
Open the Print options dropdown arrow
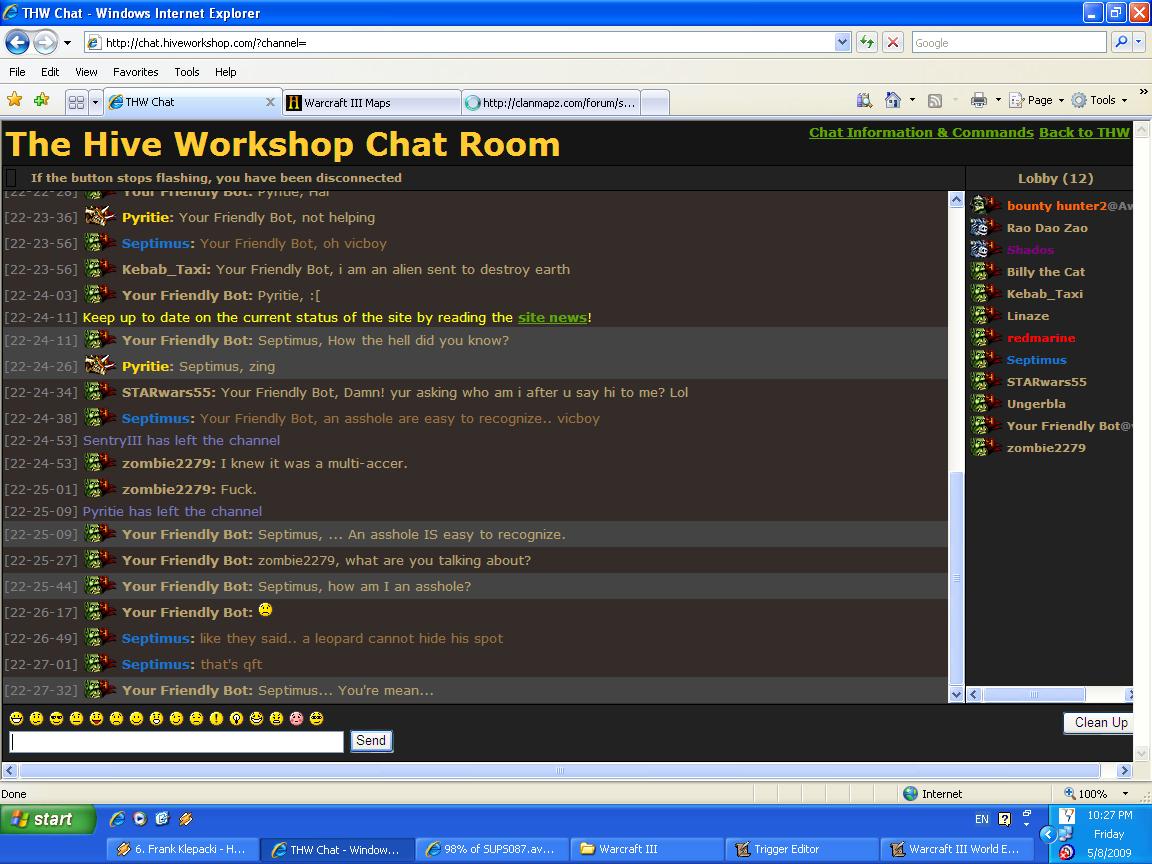(x=998, y=100)
